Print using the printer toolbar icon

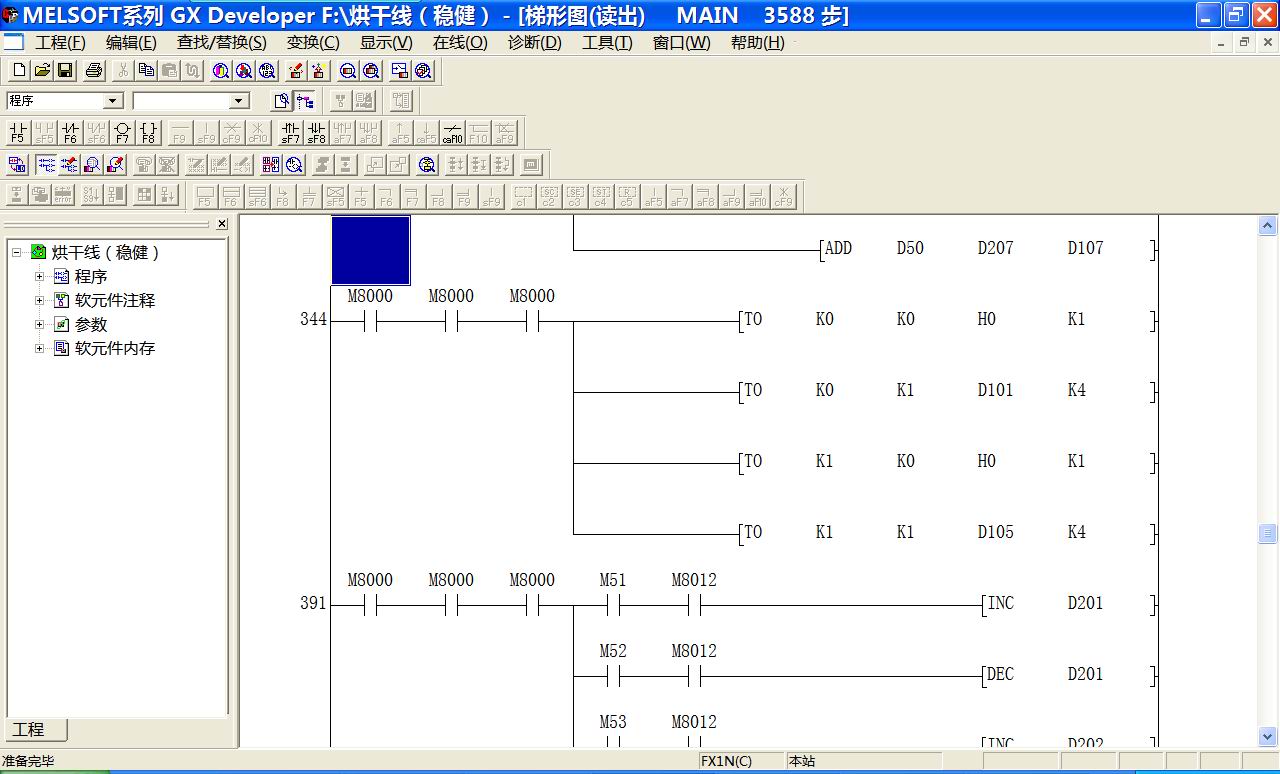pos(94,70)
